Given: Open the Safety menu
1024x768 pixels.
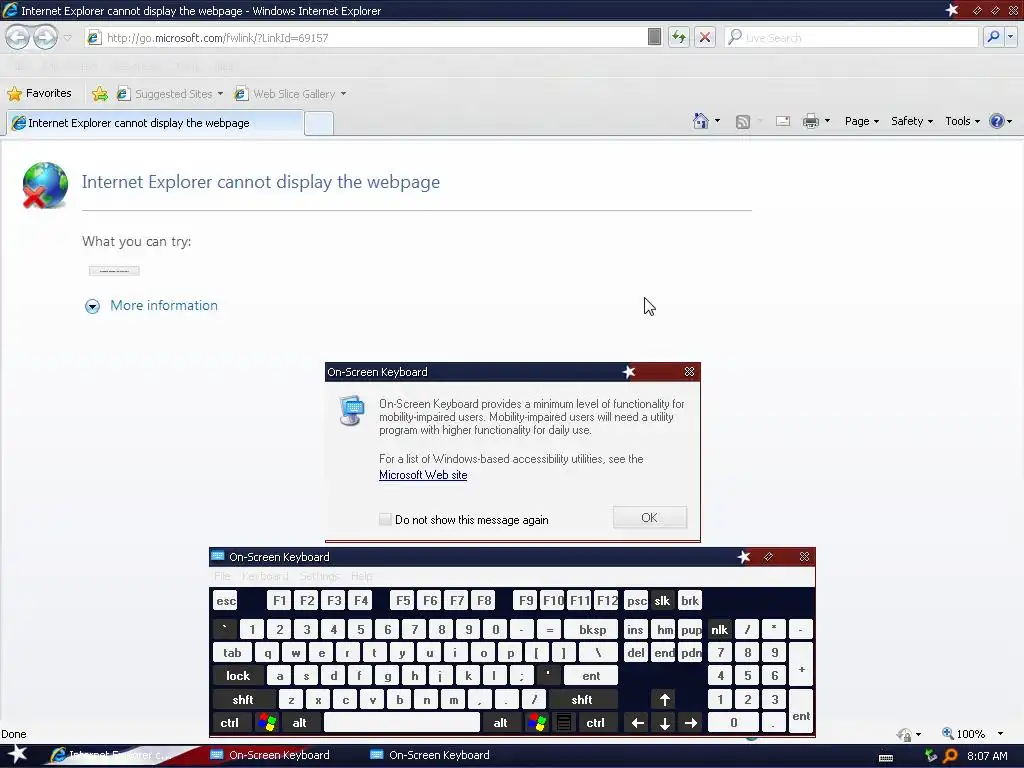Looking at the screenshot, I should [x=912, y=121].
